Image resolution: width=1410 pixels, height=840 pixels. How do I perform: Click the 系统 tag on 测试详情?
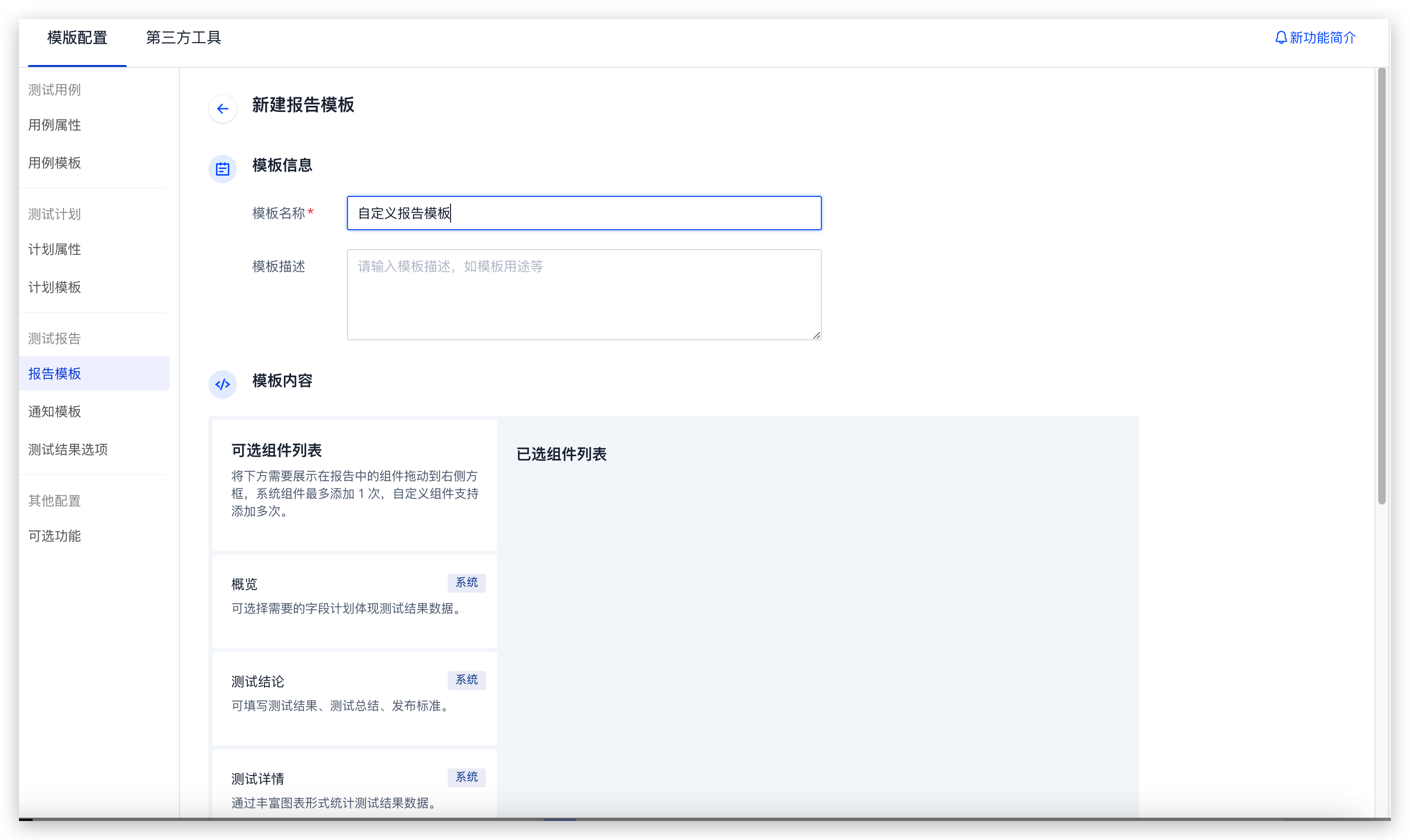pyautogui.click(x=467, y=778)
